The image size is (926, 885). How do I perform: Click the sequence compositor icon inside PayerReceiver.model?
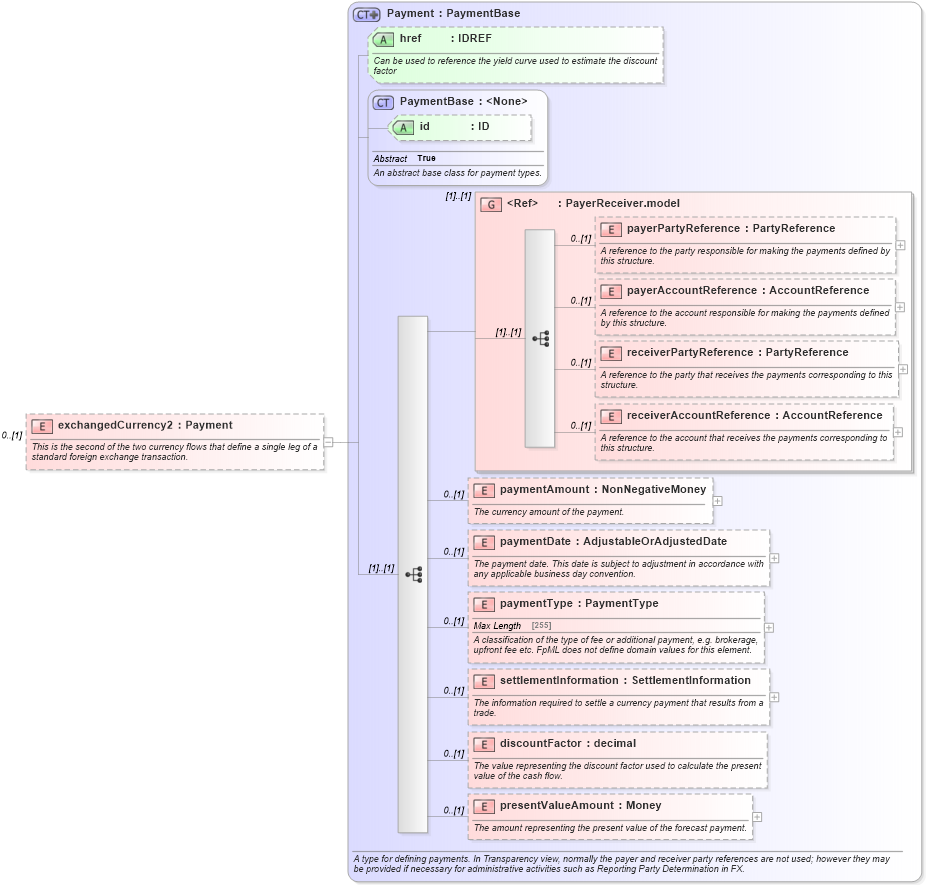541,338
